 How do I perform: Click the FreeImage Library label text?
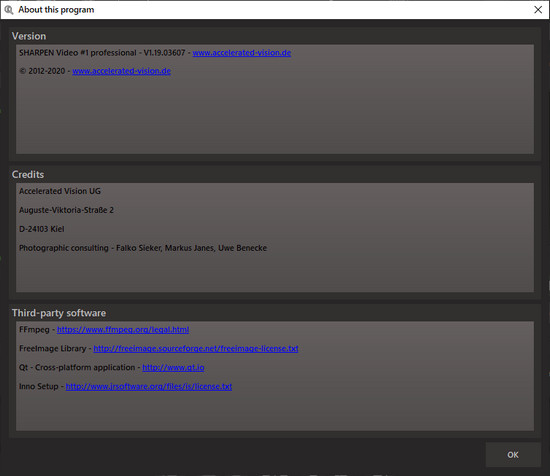tap(53, 349)
